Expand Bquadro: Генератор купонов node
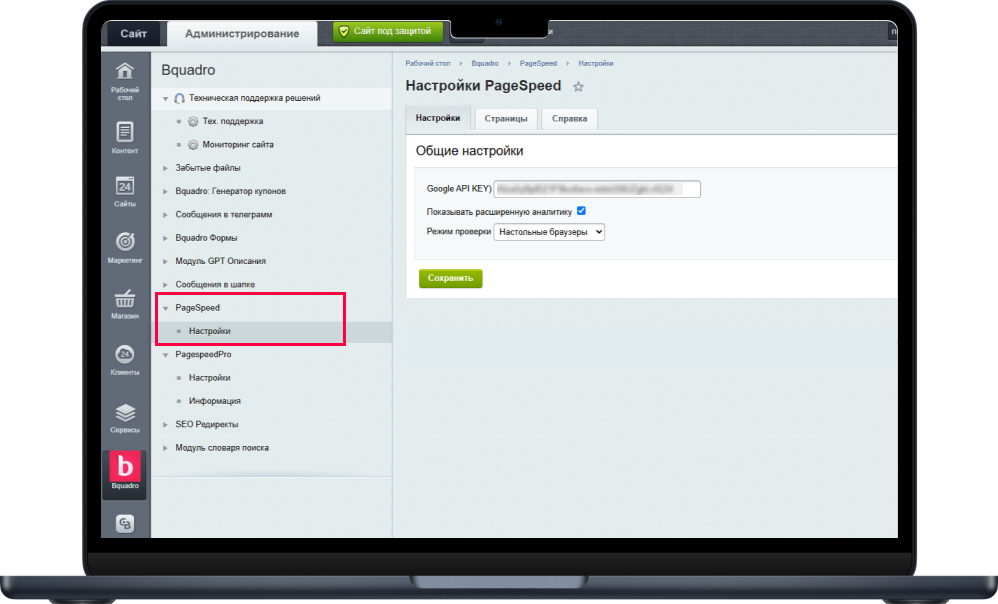998x604 pixels. 165,191
